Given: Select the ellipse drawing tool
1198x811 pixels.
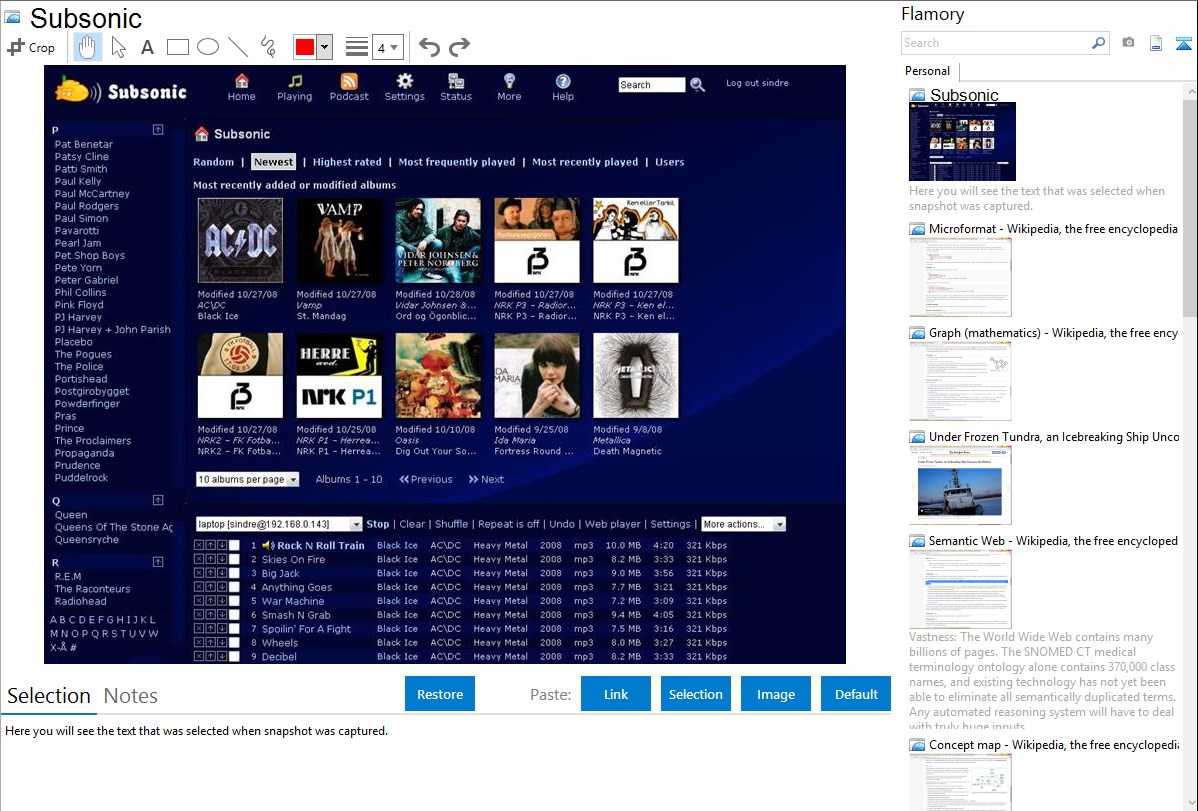Looking at the screenshot, I should 208,47.
